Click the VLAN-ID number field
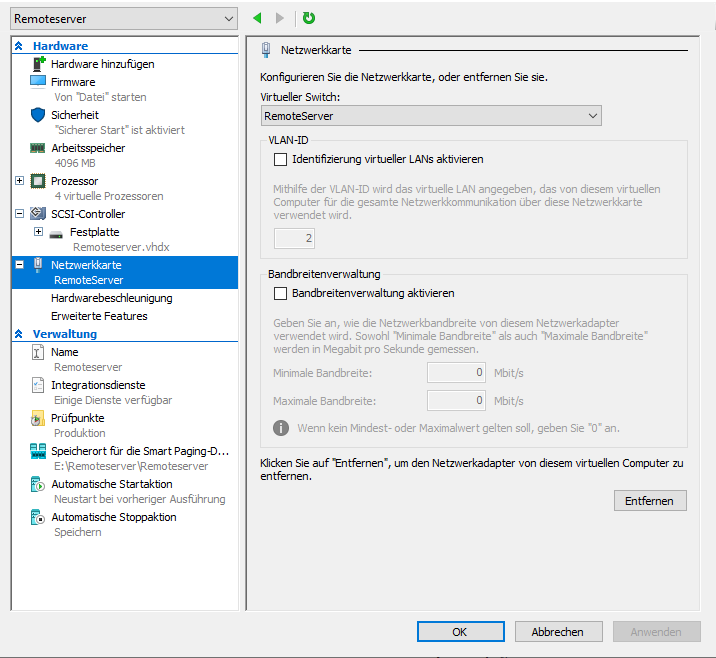Image resolution: width=716 pixels, height=658 pixels. tap(294, 238)
